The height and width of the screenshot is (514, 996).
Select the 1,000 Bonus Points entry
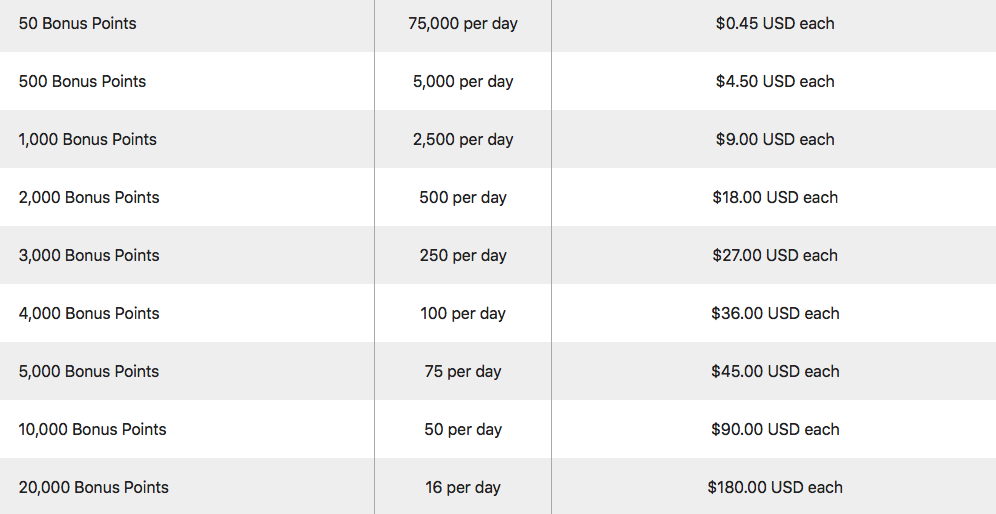[x=88, y=139]
